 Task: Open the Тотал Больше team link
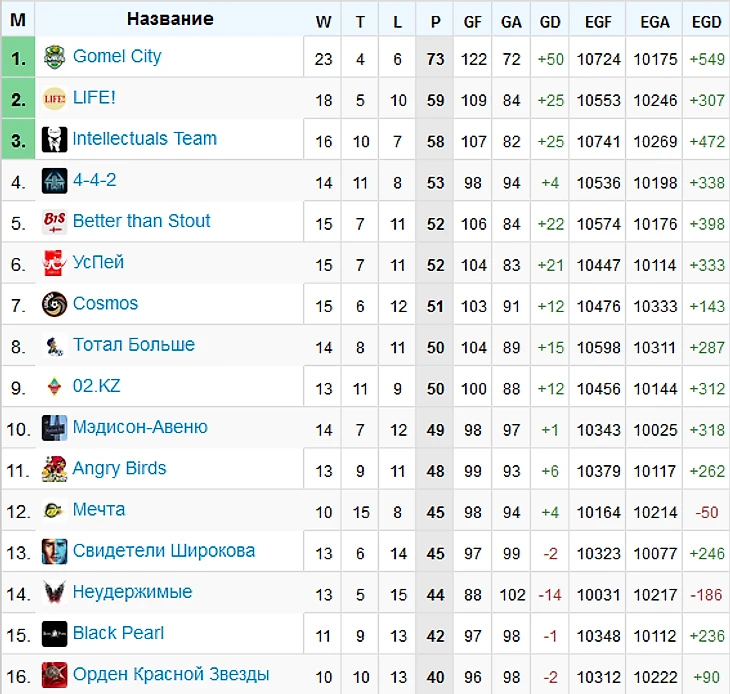133,345
